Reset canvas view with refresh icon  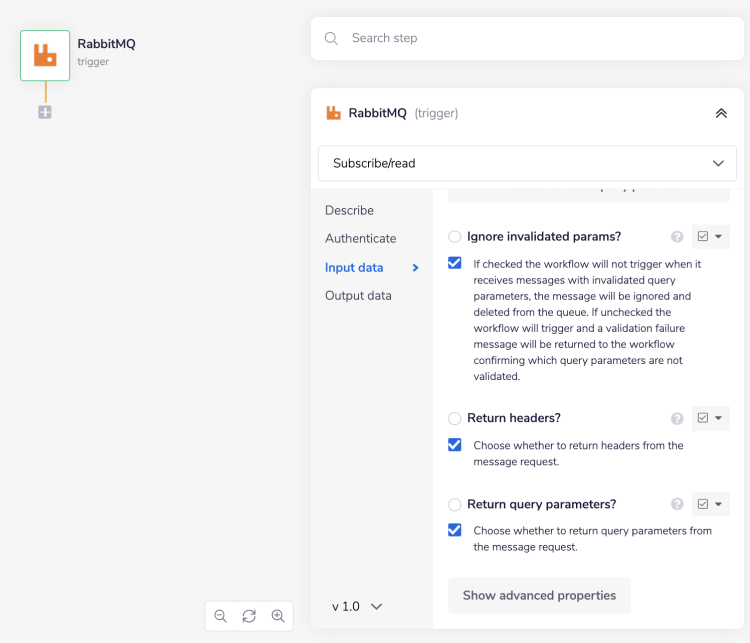coord(249,616)
